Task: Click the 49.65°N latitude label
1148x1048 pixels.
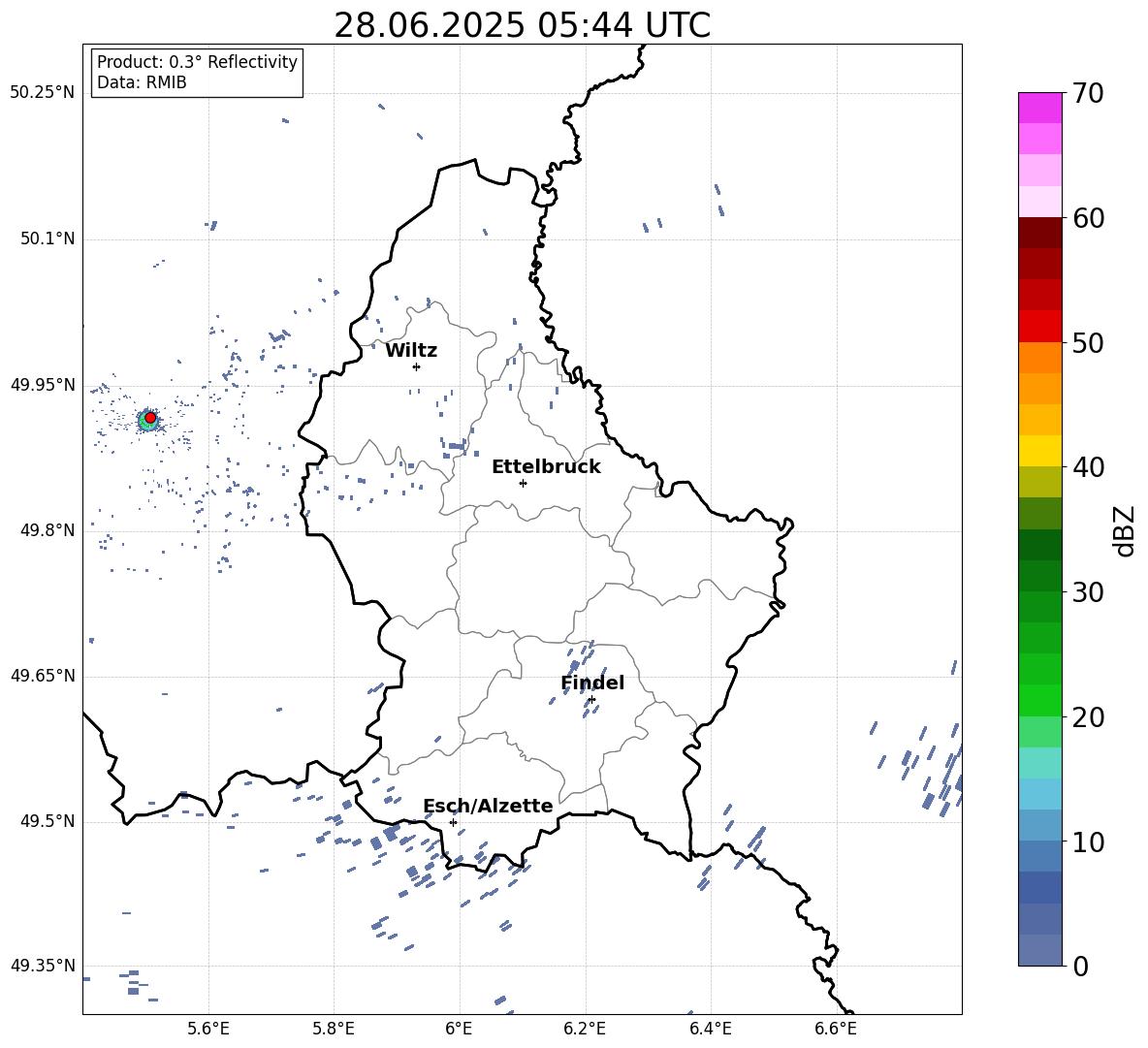Action: [x=43, y=676]
